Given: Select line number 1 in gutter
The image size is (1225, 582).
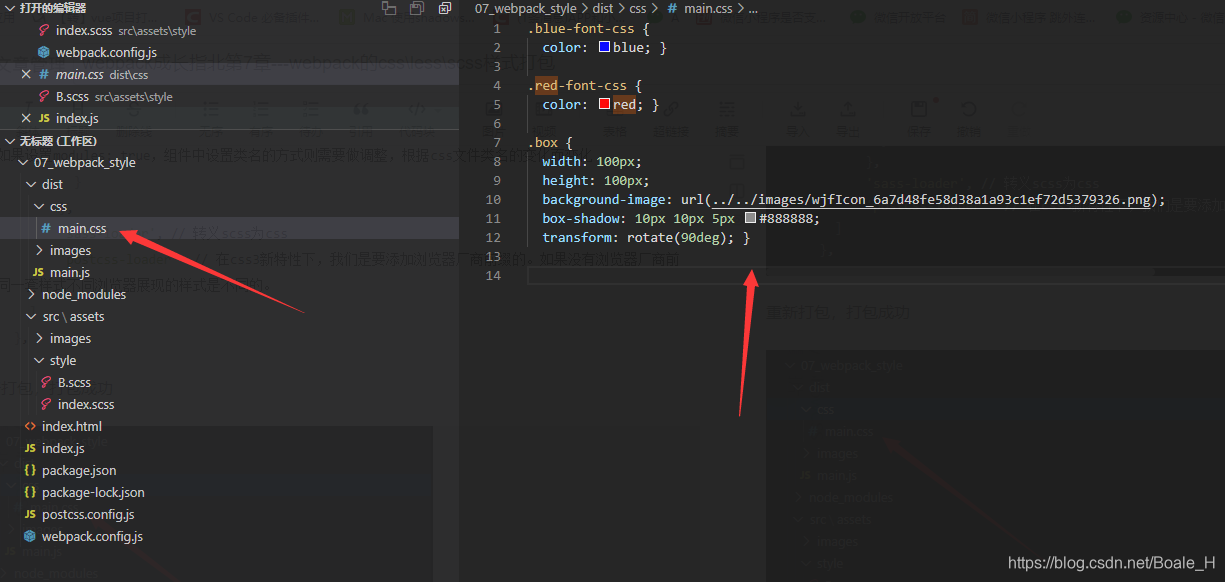Looking at the screenshot, I should pos(497,28).
